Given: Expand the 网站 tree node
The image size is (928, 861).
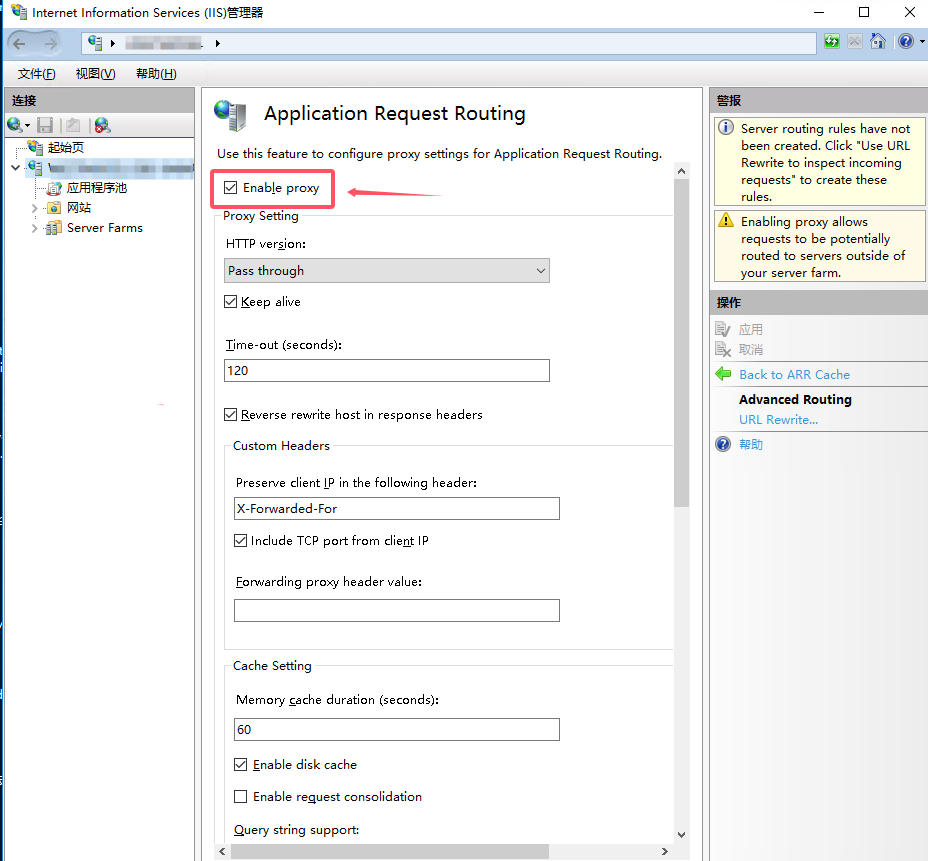Looking at the screenshot, I should click(x=34, y=207).
